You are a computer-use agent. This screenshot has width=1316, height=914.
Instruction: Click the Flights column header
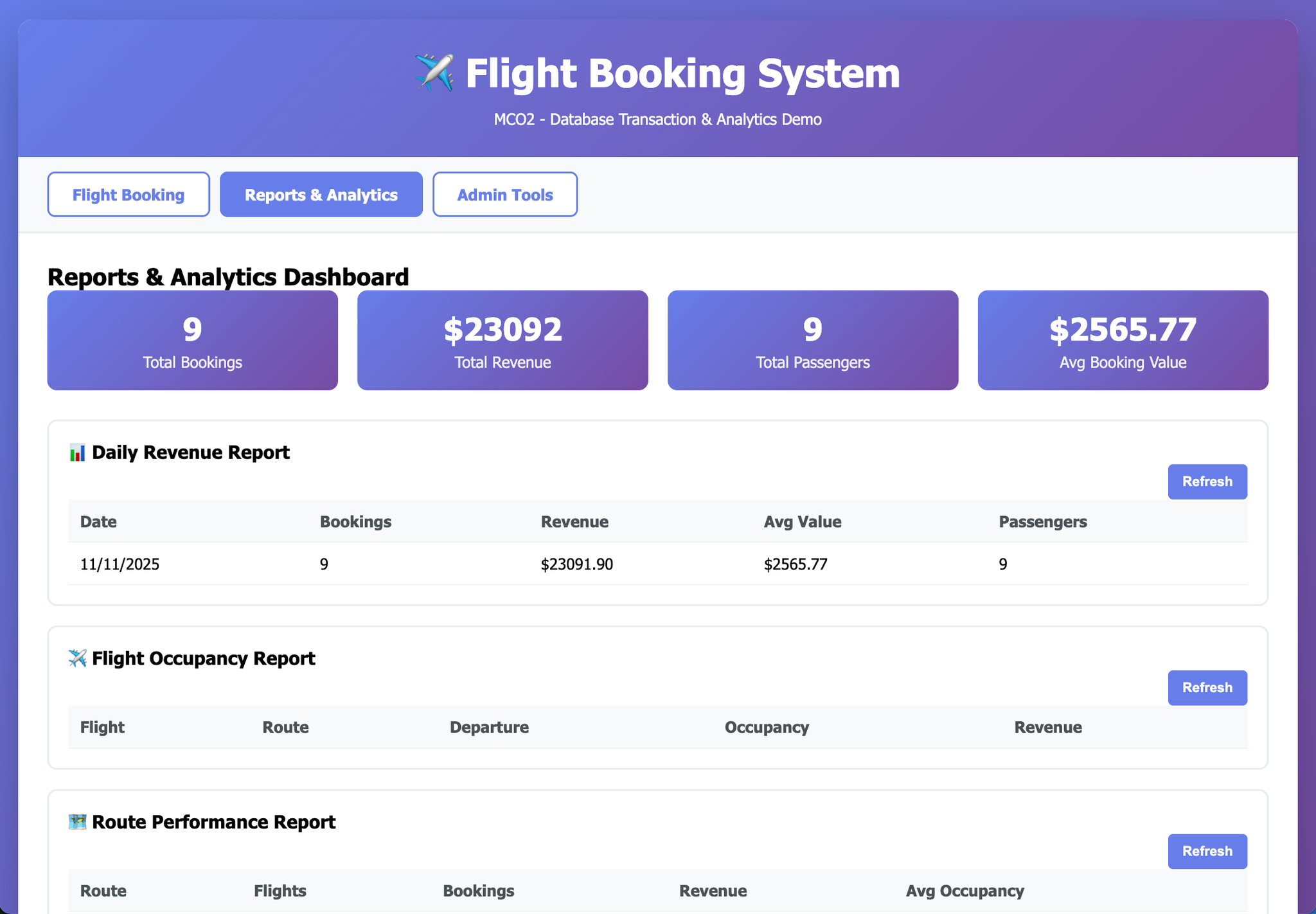[x=280, y=891]
